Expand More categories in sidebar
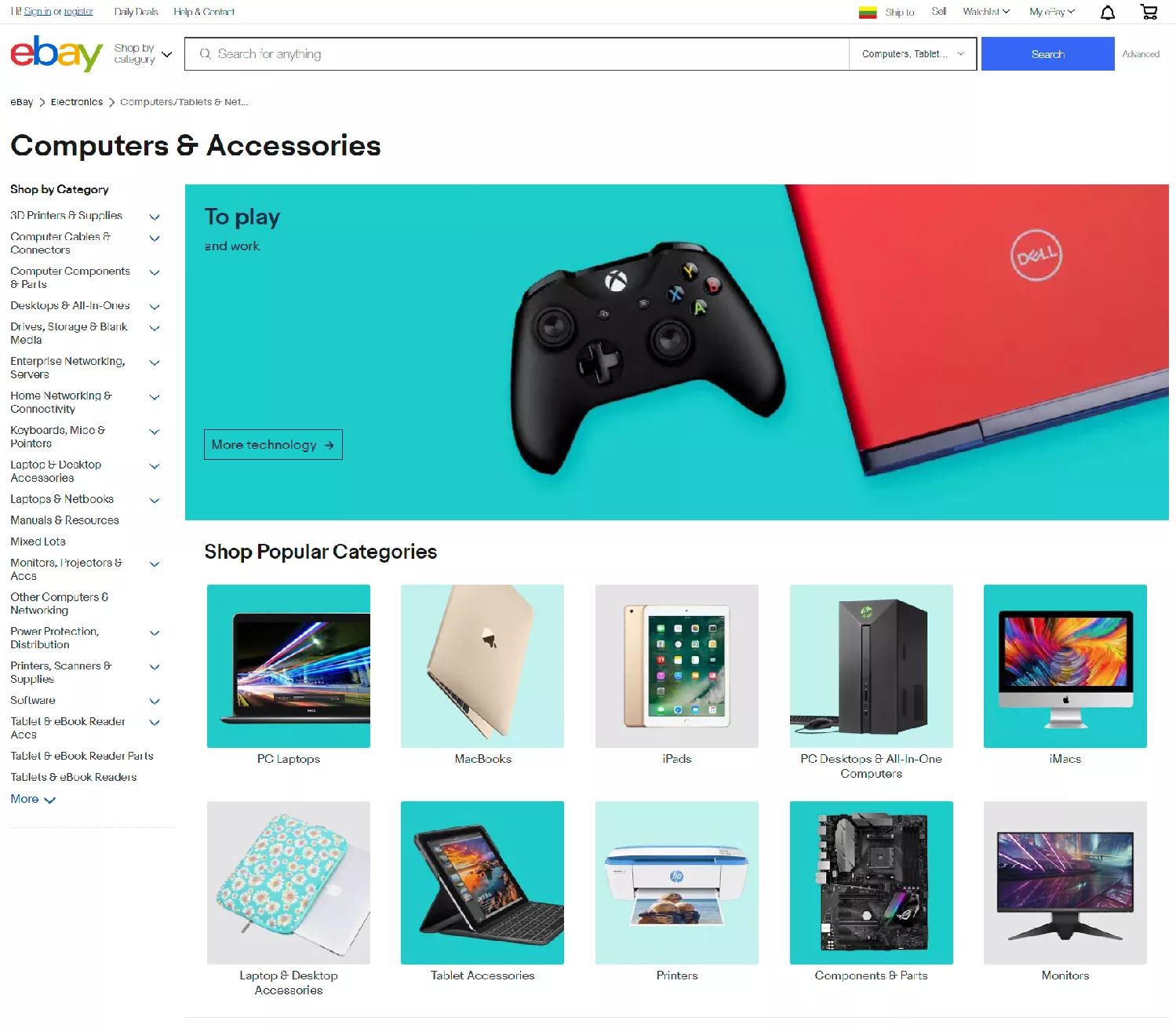The image size is (1176, 1032). click(x=33, y=799)
